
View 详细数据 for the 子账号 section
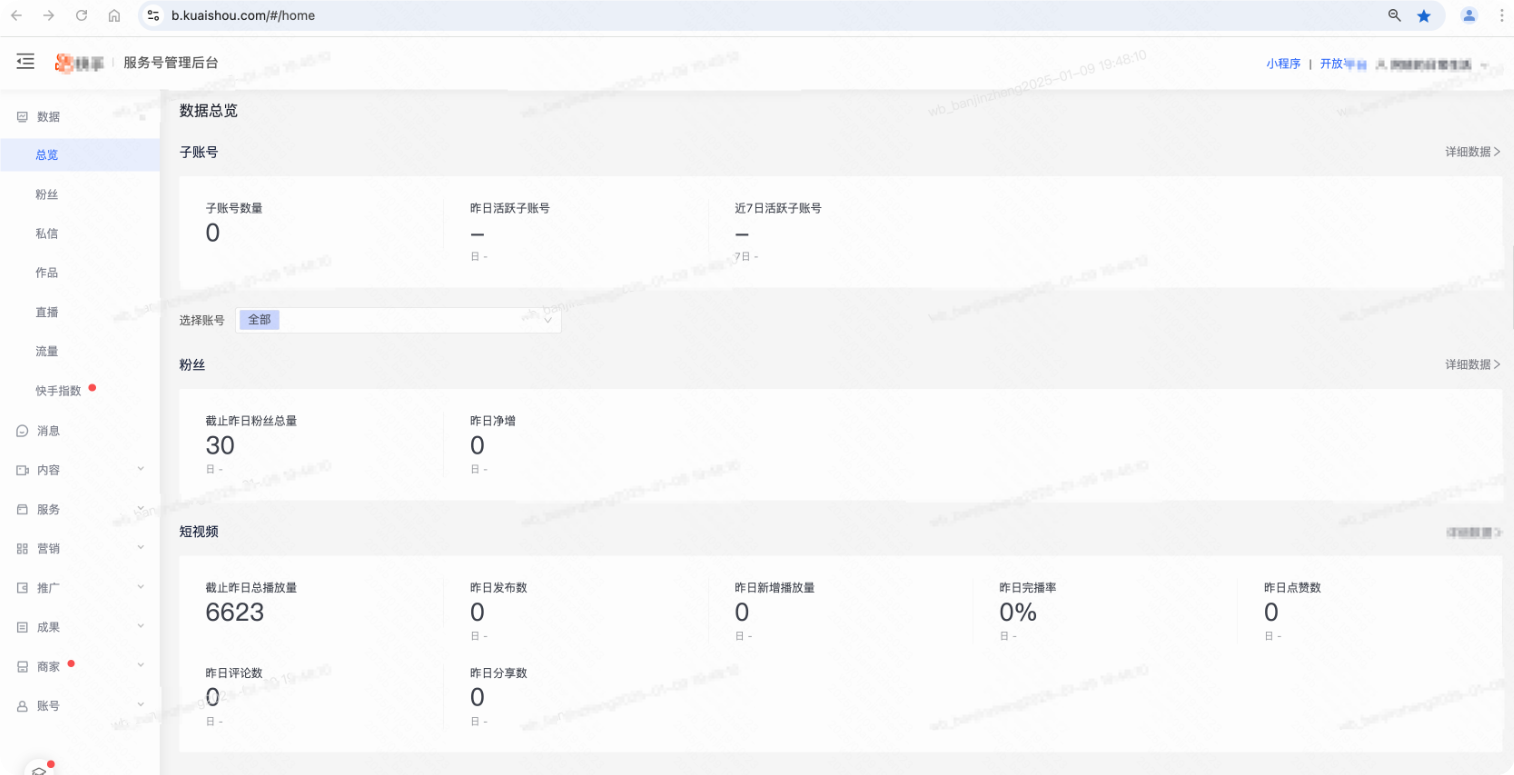pos(1472,152)
